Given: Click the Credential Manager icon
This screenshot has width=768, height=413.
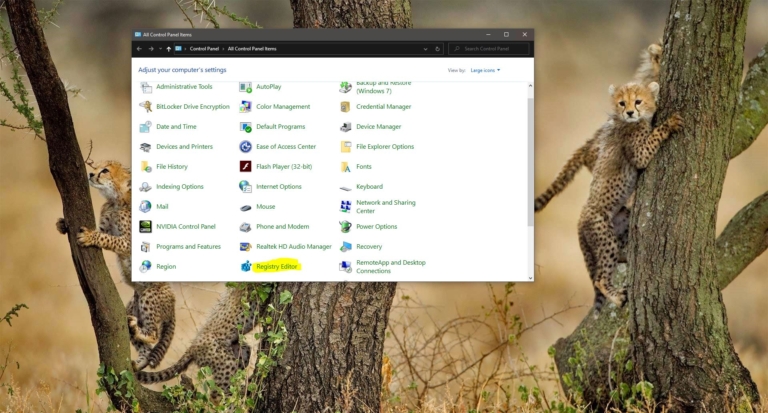Looking at the screenshot, I should 345,106.
